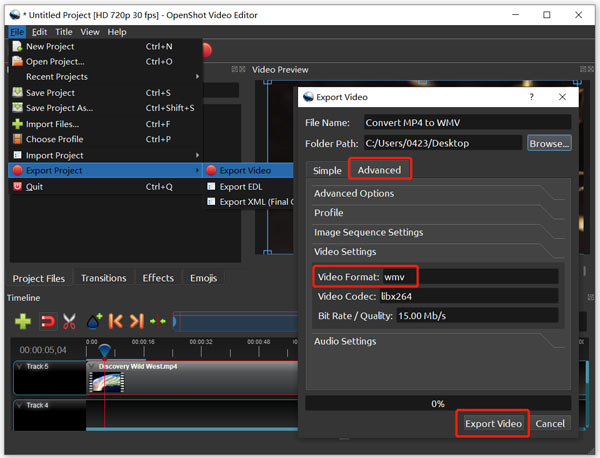
Task: Click the OpenShot logo in title bar
Action: pyautogui.click(x=15, y=15)
